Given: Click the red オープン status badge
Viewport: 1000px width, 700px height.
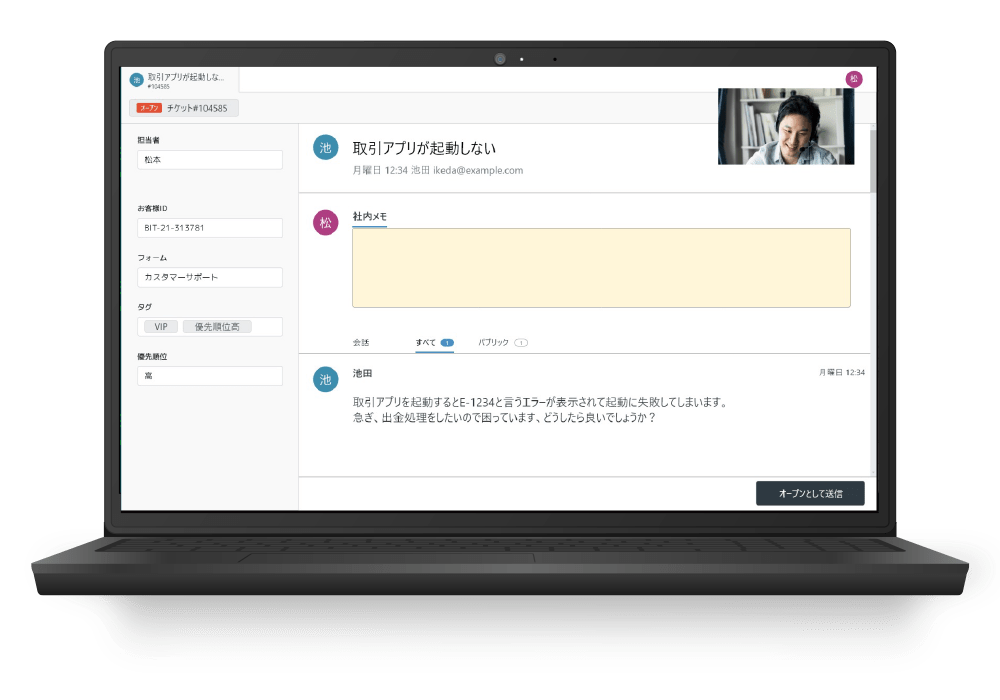Looking at the screenshot, I should point(149,108).
